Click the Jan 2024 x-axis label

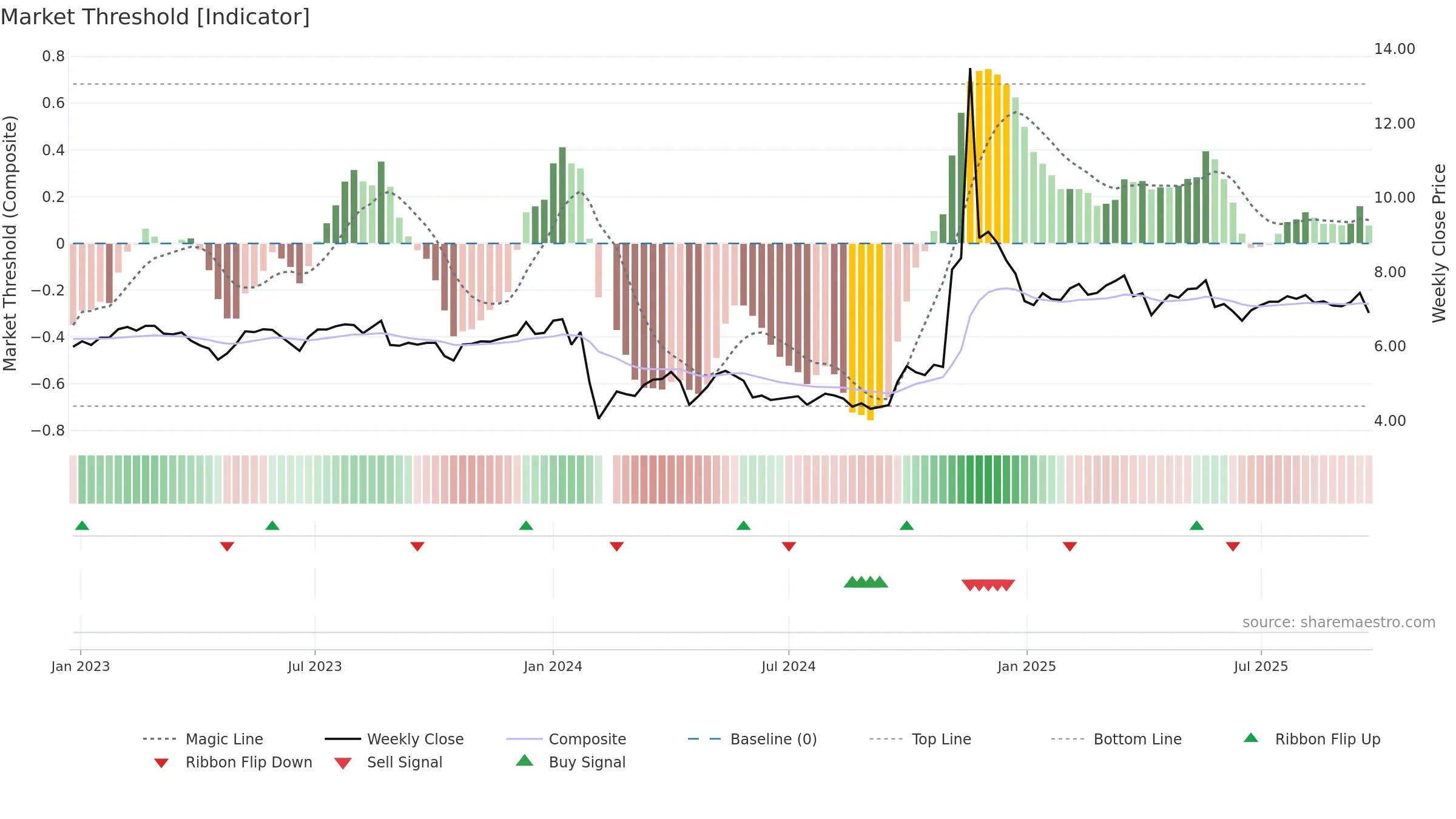point(553,666)
